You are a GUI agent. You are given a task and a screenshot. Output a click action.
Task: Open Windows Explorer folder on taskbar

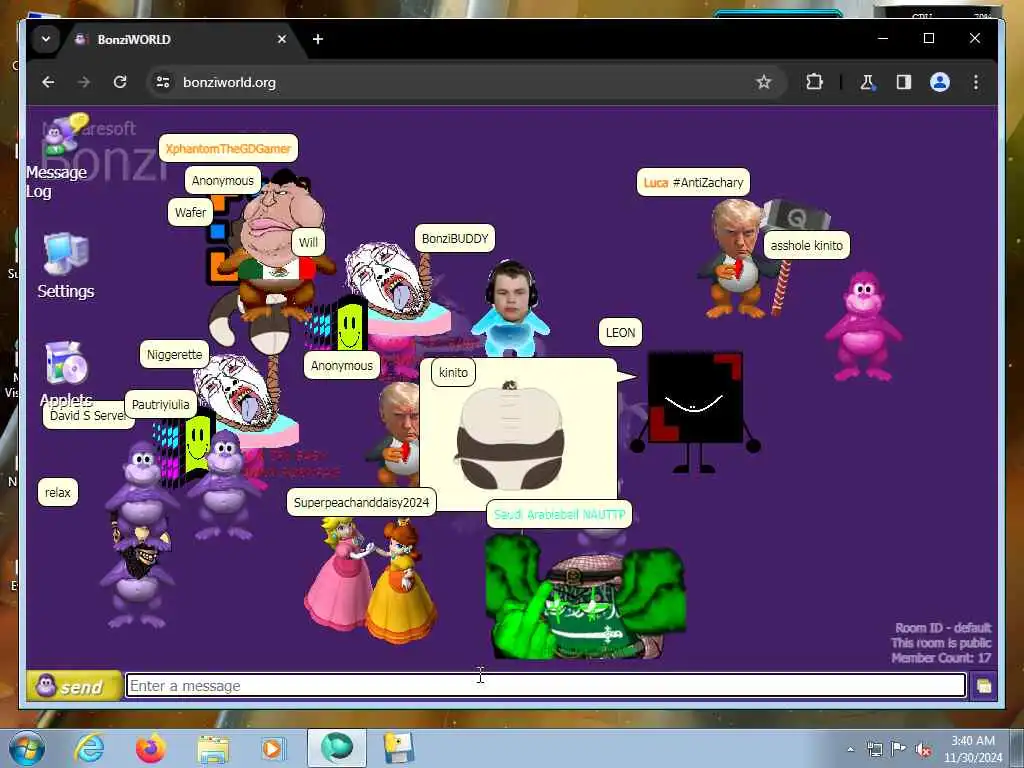click(213, 748)
